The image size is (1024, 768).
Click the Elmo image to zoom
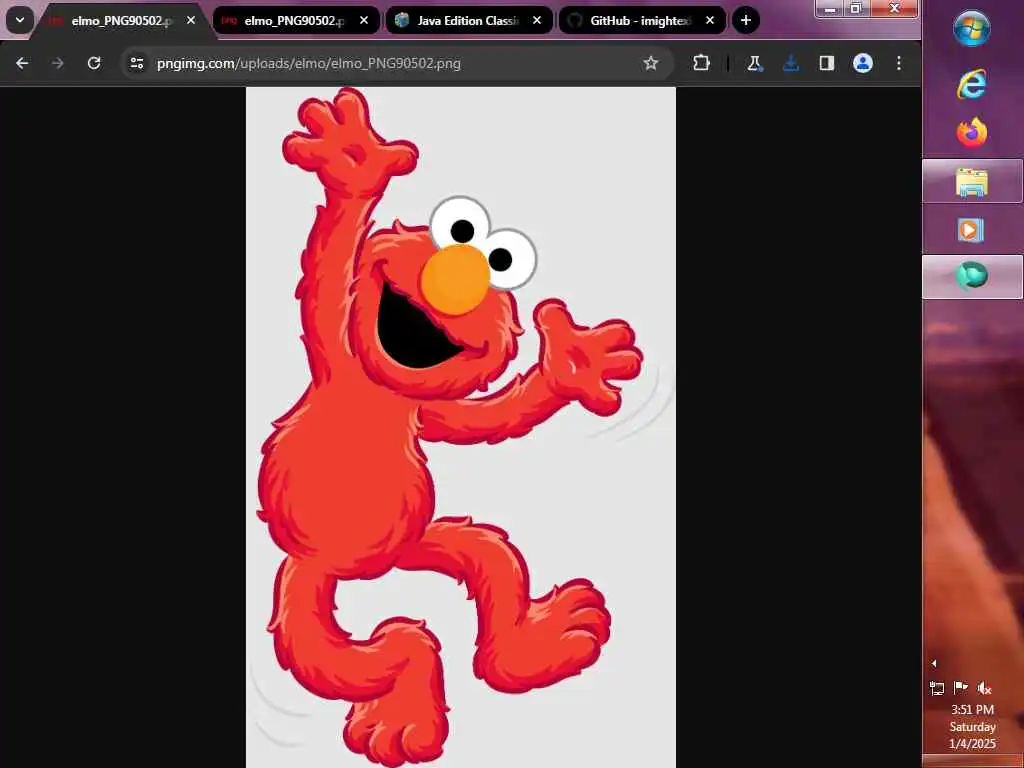[x=460, y=427]
